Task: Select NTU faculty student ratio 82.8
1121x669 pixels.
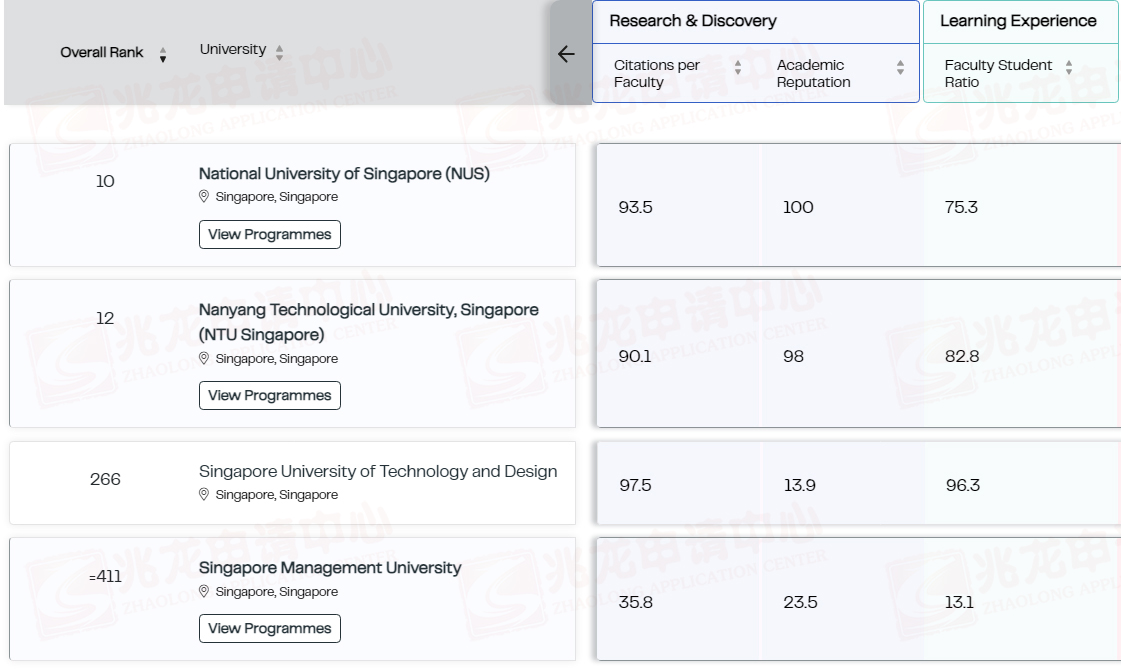Action: pyautogui.click(x=962, y=356)
